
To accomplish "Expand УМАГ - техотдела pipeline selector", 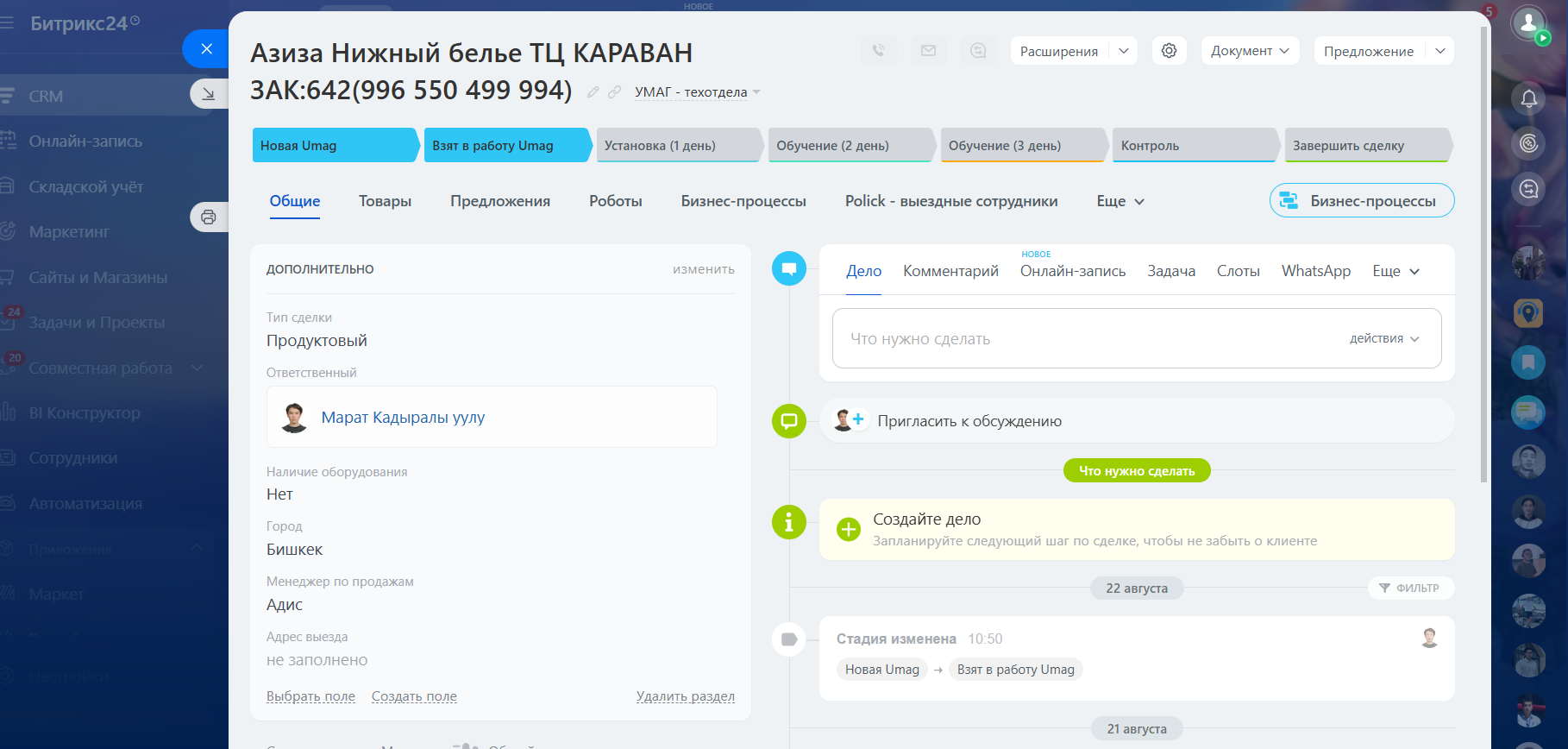I will (x=697, y=92).
